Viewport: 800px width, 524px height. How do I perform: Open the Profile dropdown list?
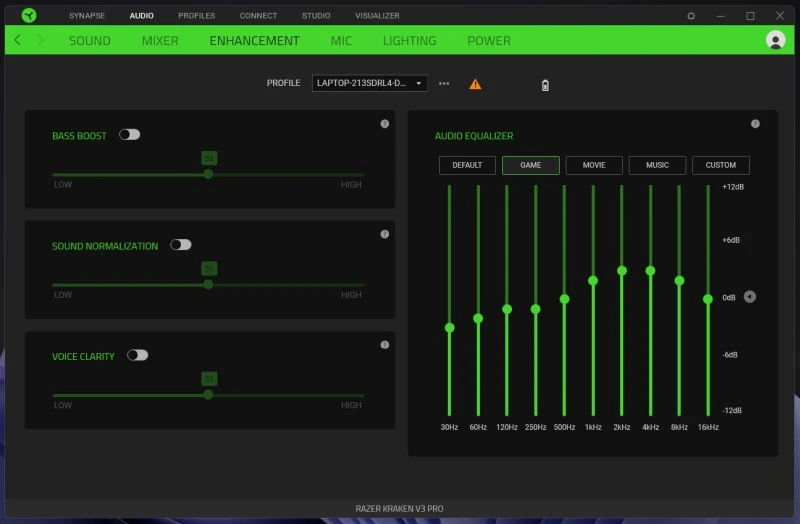pyautogui.click(x=370, y=83)
